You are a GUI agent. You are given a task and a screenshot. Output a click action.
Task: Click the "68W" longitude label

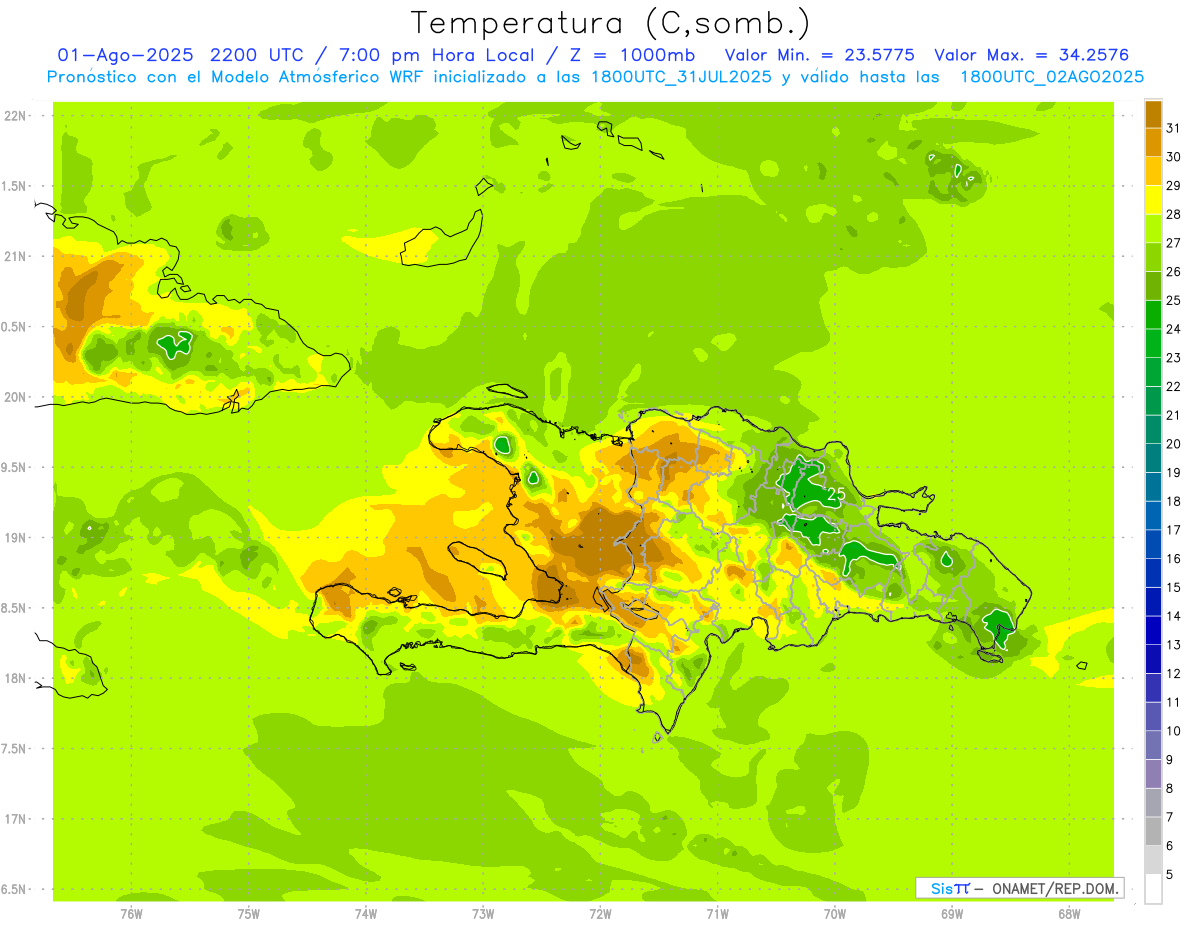[1069, 913]
